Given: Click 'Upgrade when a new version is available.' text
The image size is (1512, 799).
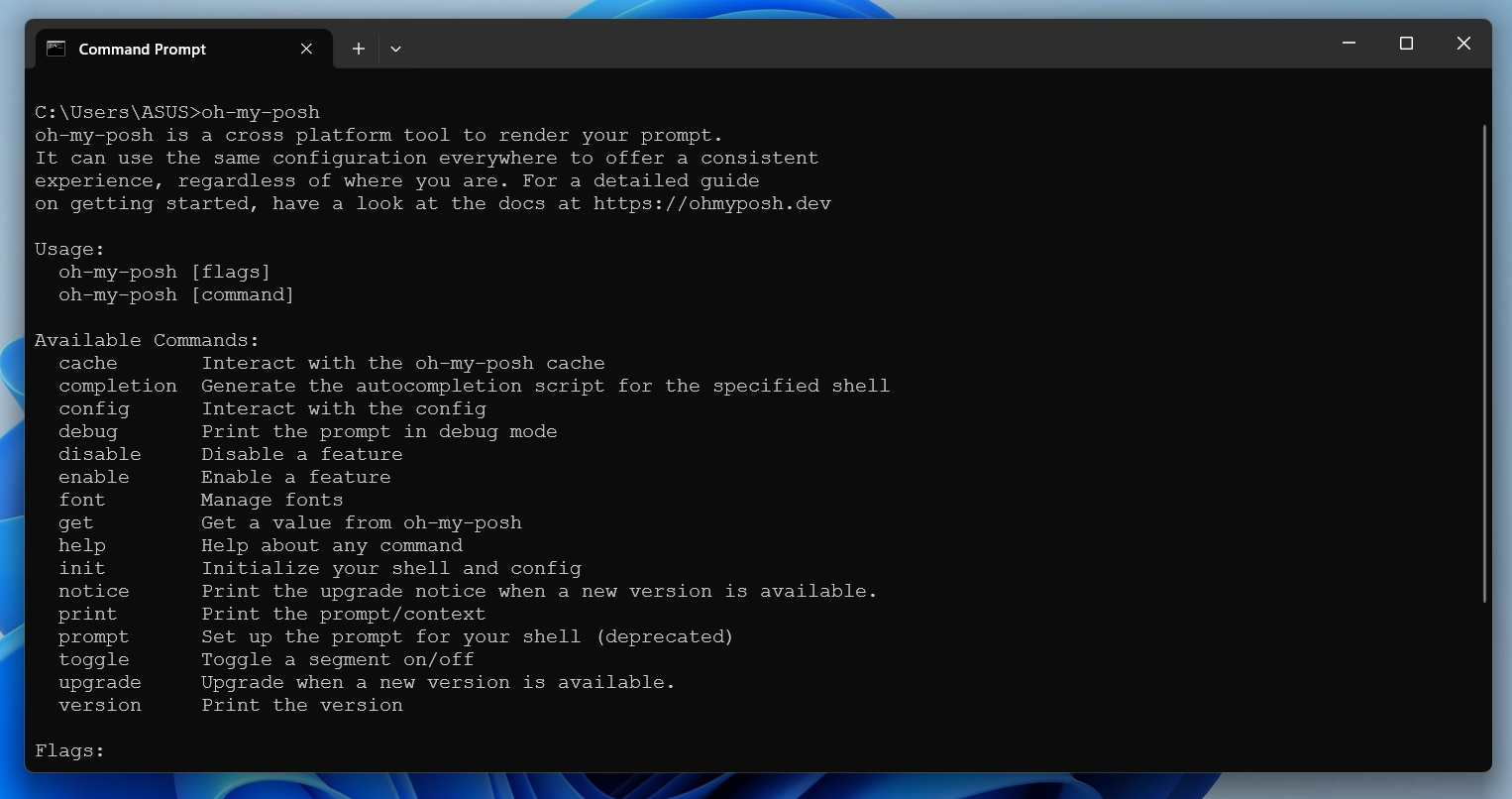Looking at the screenshot, I should [438, 683].
